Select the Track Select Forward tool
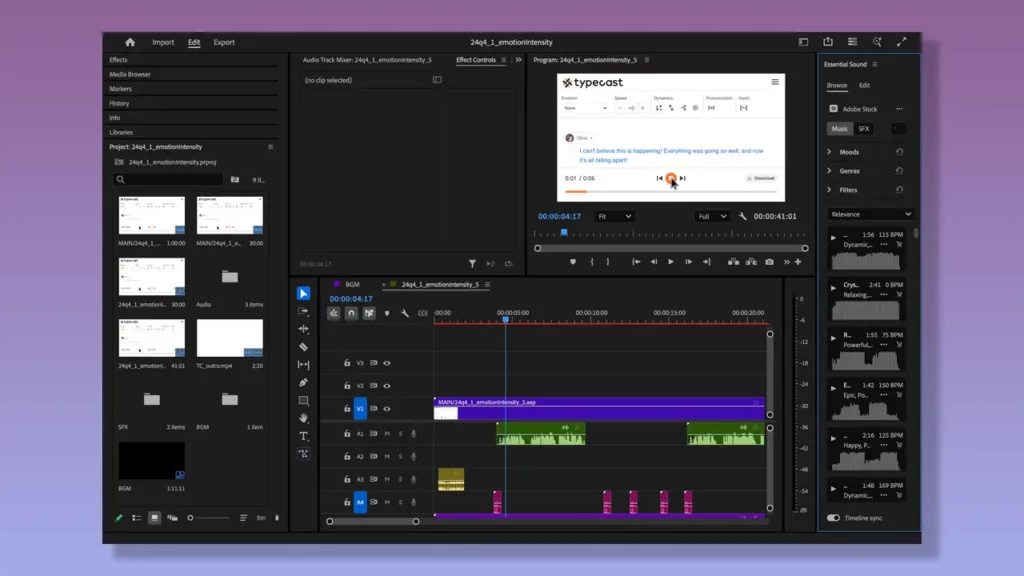Image resolution: width=1024 pixels, height=576 pixels. tap(303, 312)
